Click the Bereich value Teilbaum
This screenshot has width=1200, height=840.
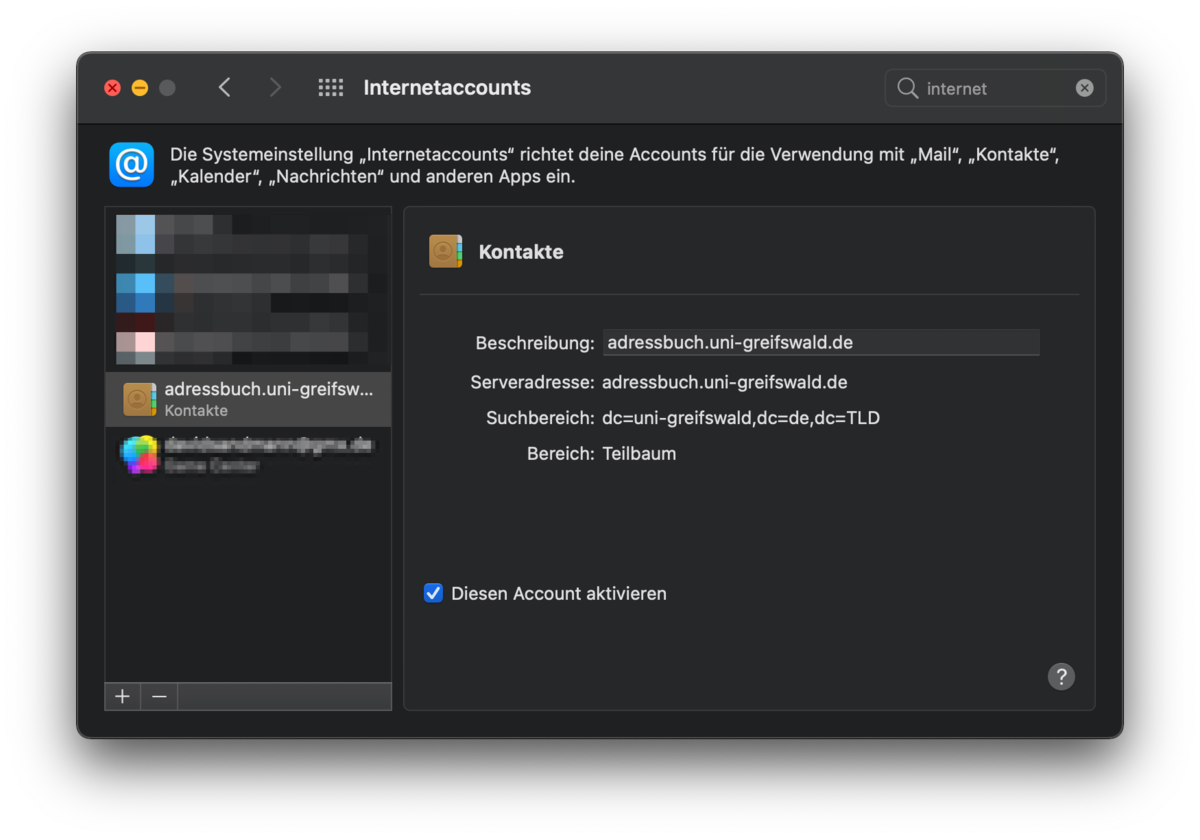coord(639,454)
